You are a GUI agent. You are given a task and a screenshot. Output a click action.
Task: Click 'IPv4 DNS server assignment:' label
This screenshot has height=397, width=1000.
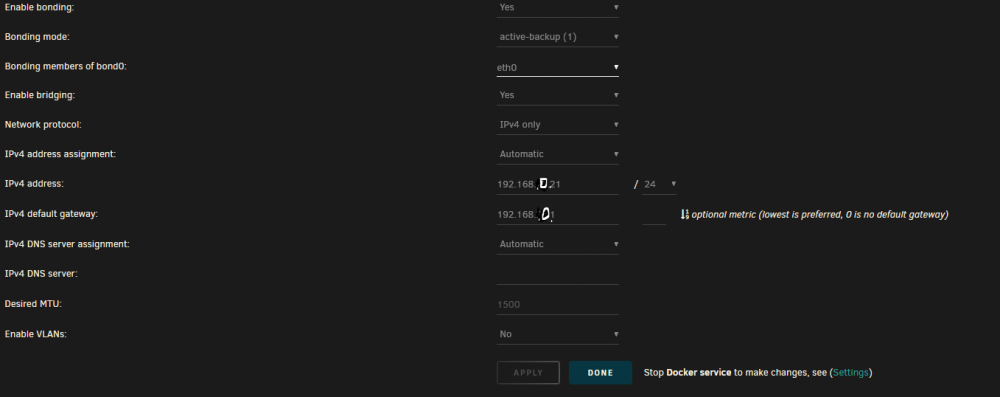click(x=67, y=244)
